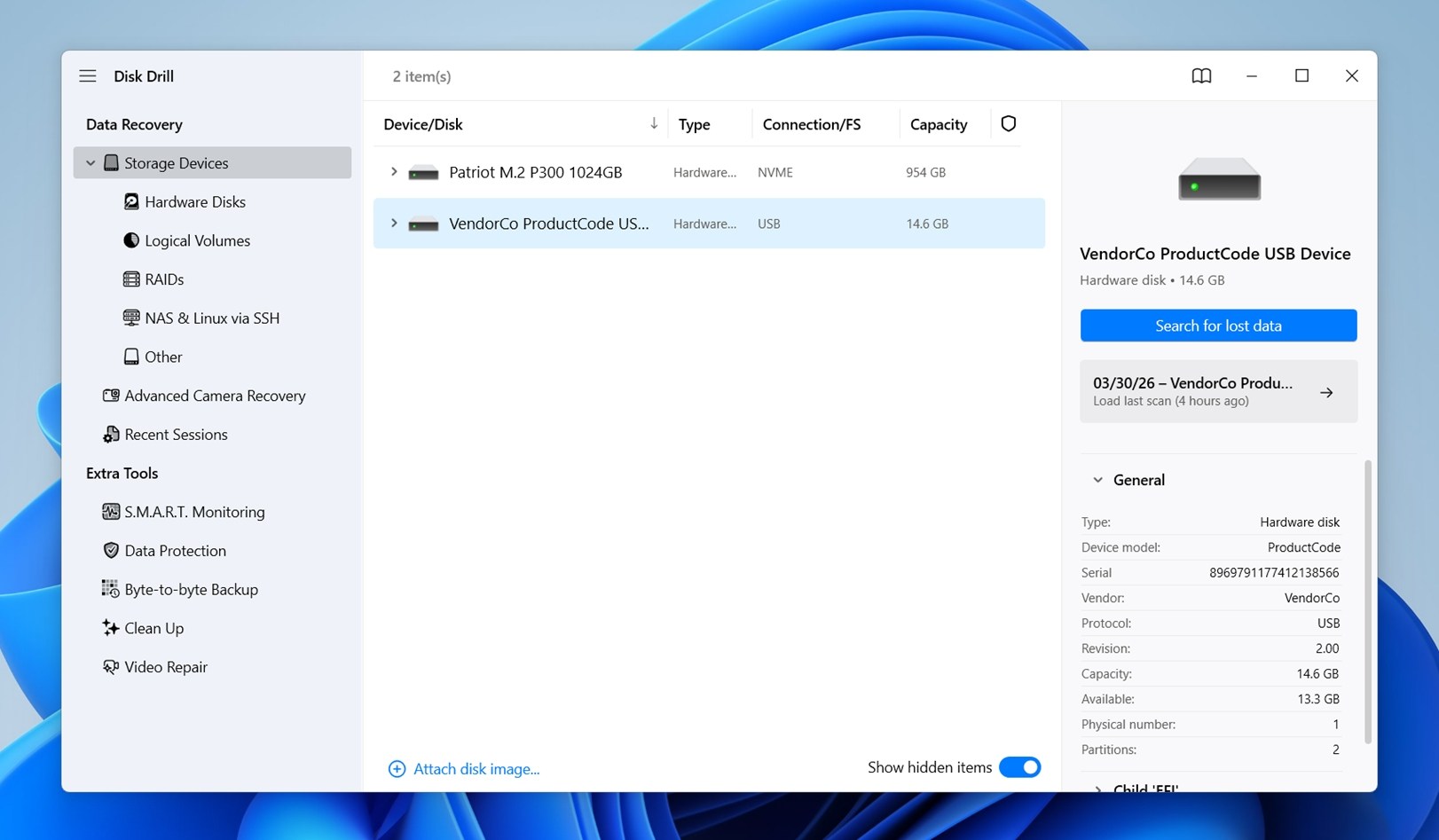Click the Video Repair icon
This screenshot has height=840, width=1439.
[x=111, y=667]
